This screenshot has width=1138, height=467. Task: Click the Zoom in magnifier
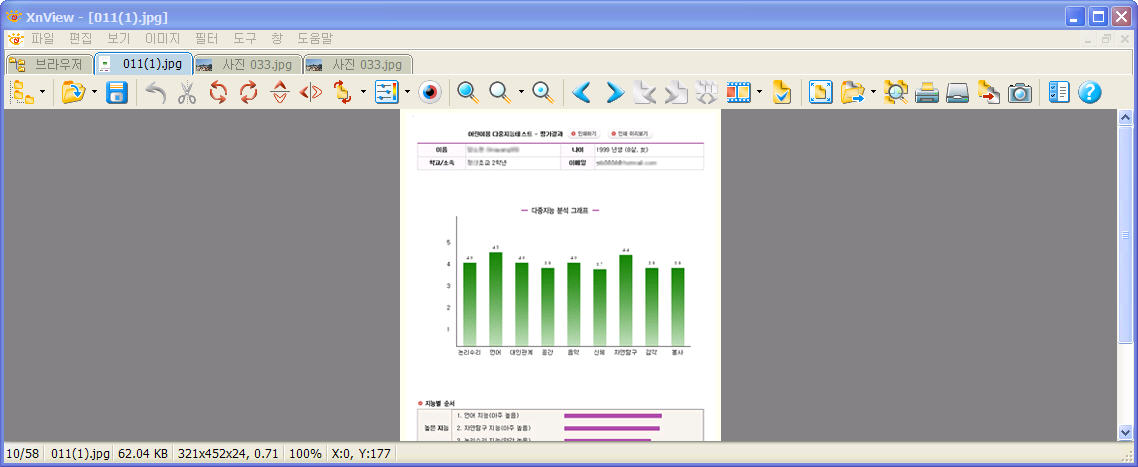pyautogui.click(x=467, y=93)
